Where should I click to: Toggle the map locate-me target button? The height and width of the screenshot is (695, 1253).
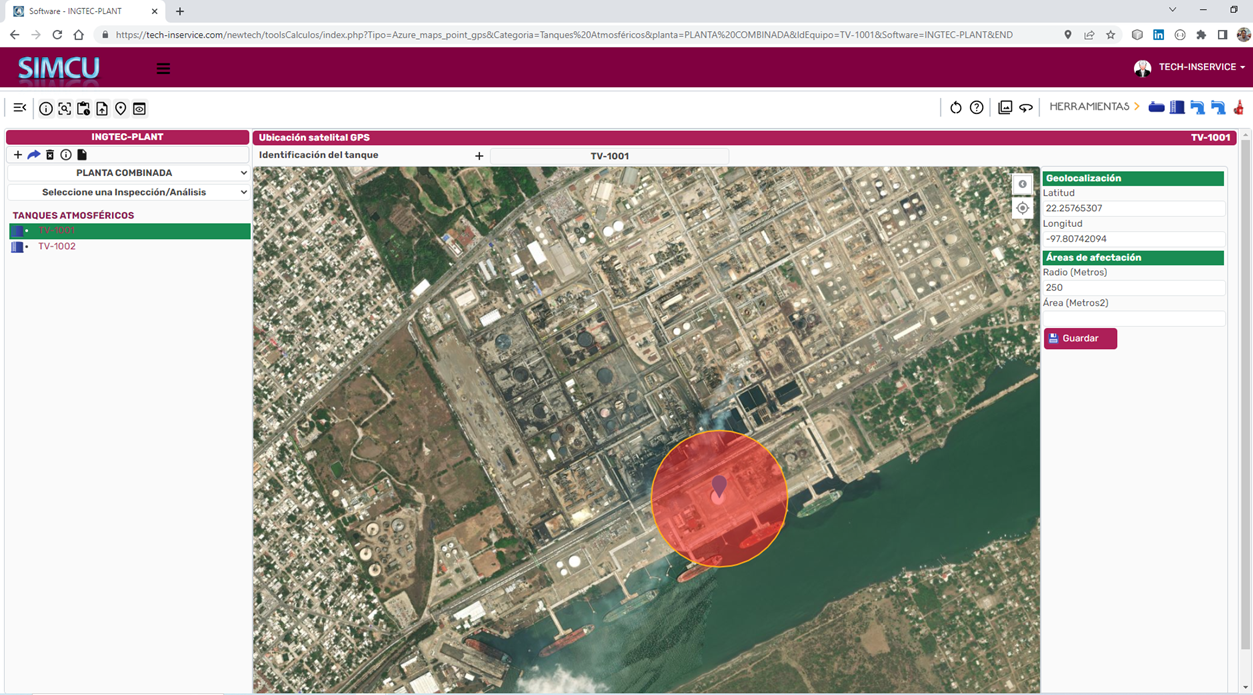(x=1022, y=208)
